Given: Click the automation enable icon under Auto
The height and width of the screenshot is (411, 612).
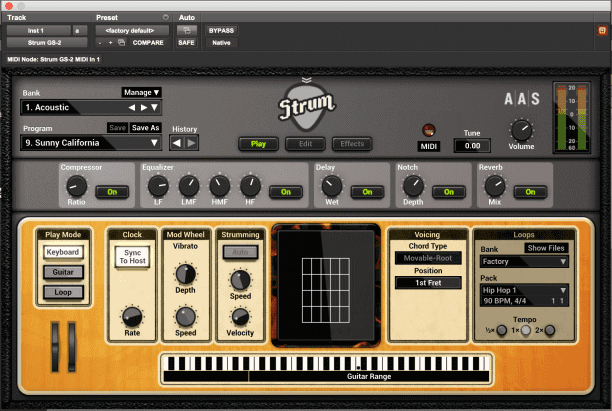Looking at the screenshot, I should tap(187, 30).
